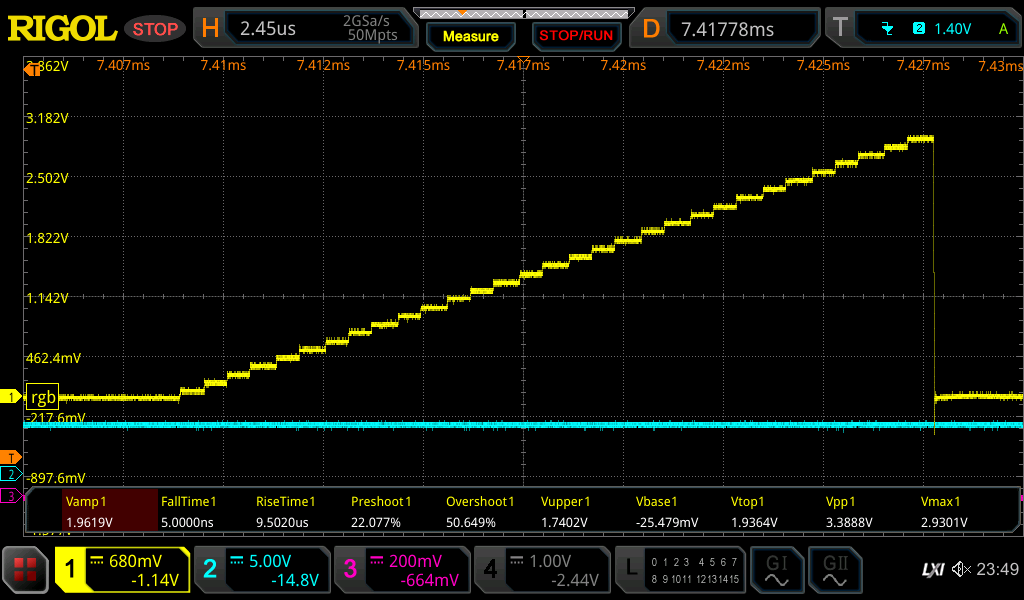Image resolution: width=1024 pixels, height=600 pixels.
Task: Open the red grid function menu icon
Action: (25, 570)
